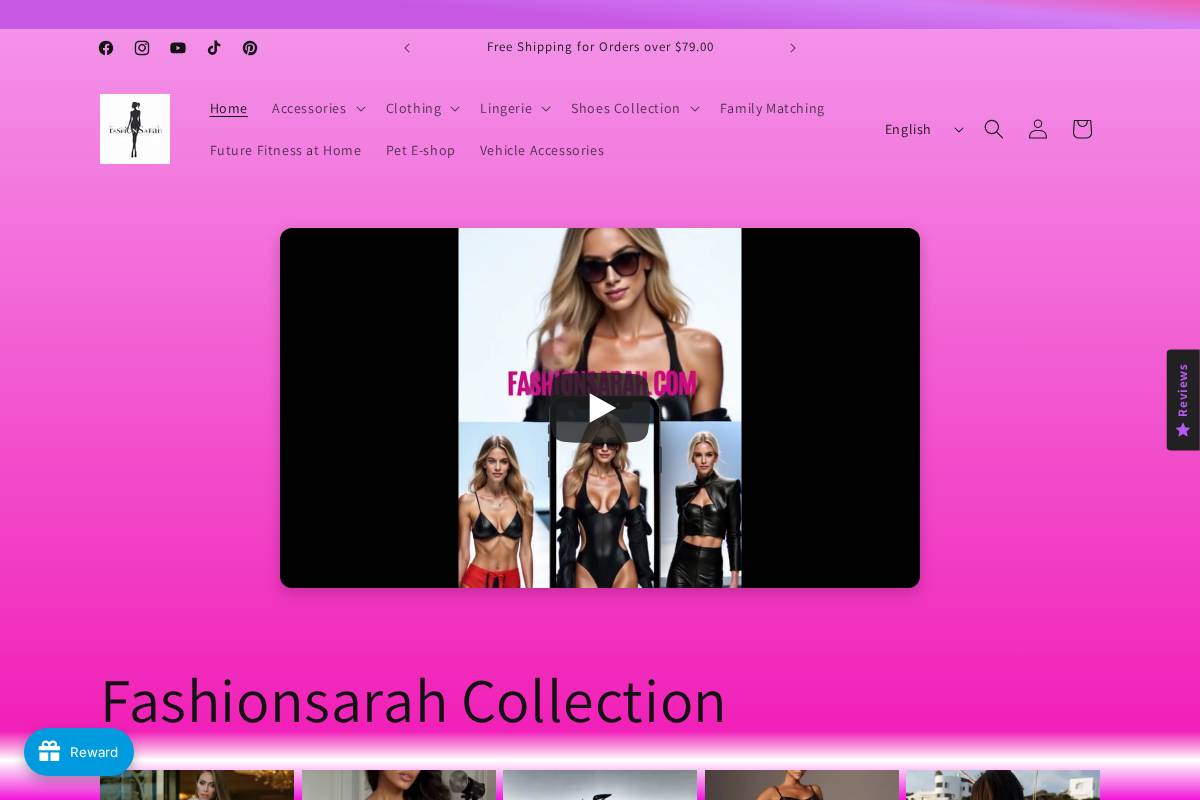Click the Free Shipping announcement text
Image resolution: width=1200 pixels, height=800 pixels.
coord(600,47)
